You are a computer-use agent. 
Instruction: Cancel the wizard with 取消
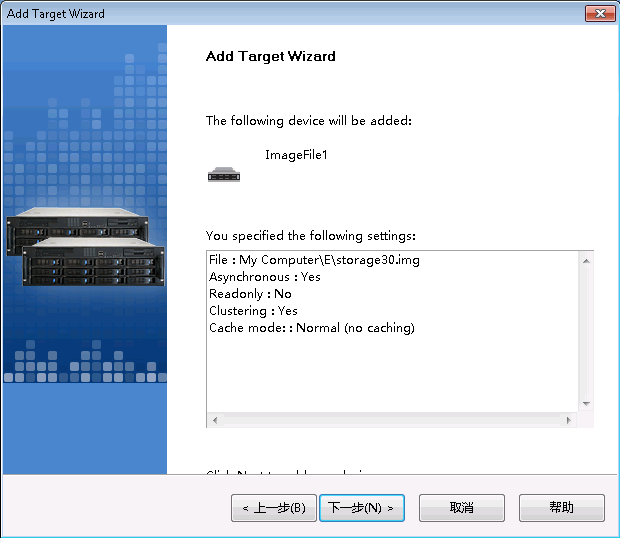point(461,508)
